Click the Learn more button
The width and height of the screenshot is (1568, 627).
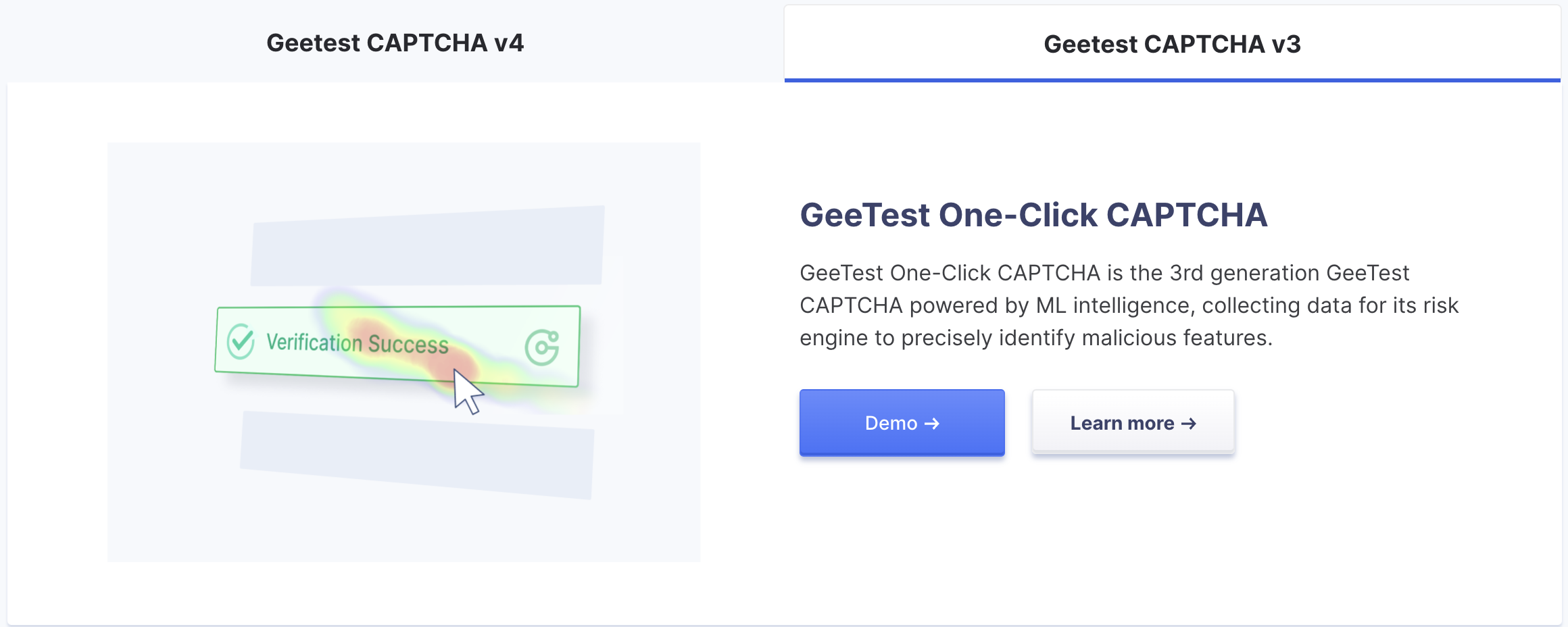pos(1133,423)
